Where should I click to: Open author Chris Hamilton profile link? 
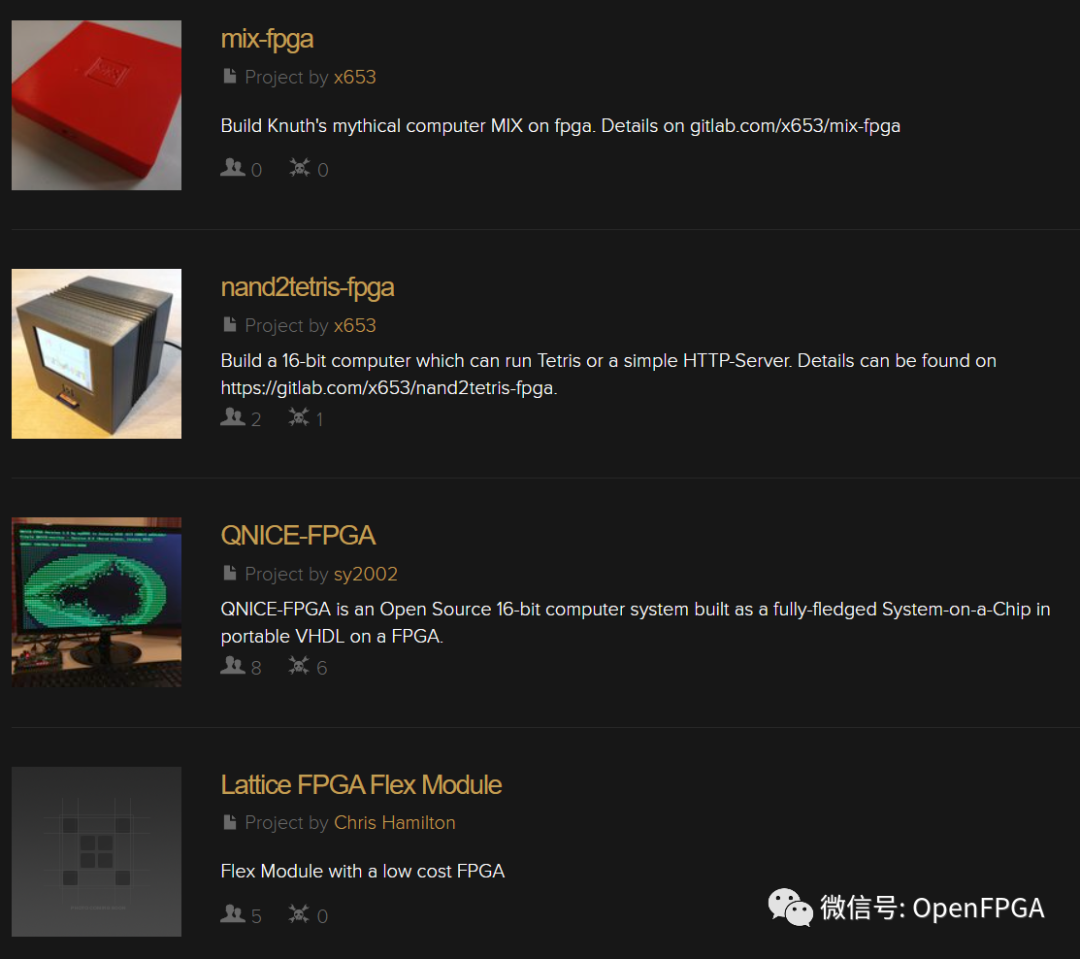pos(395,823)
